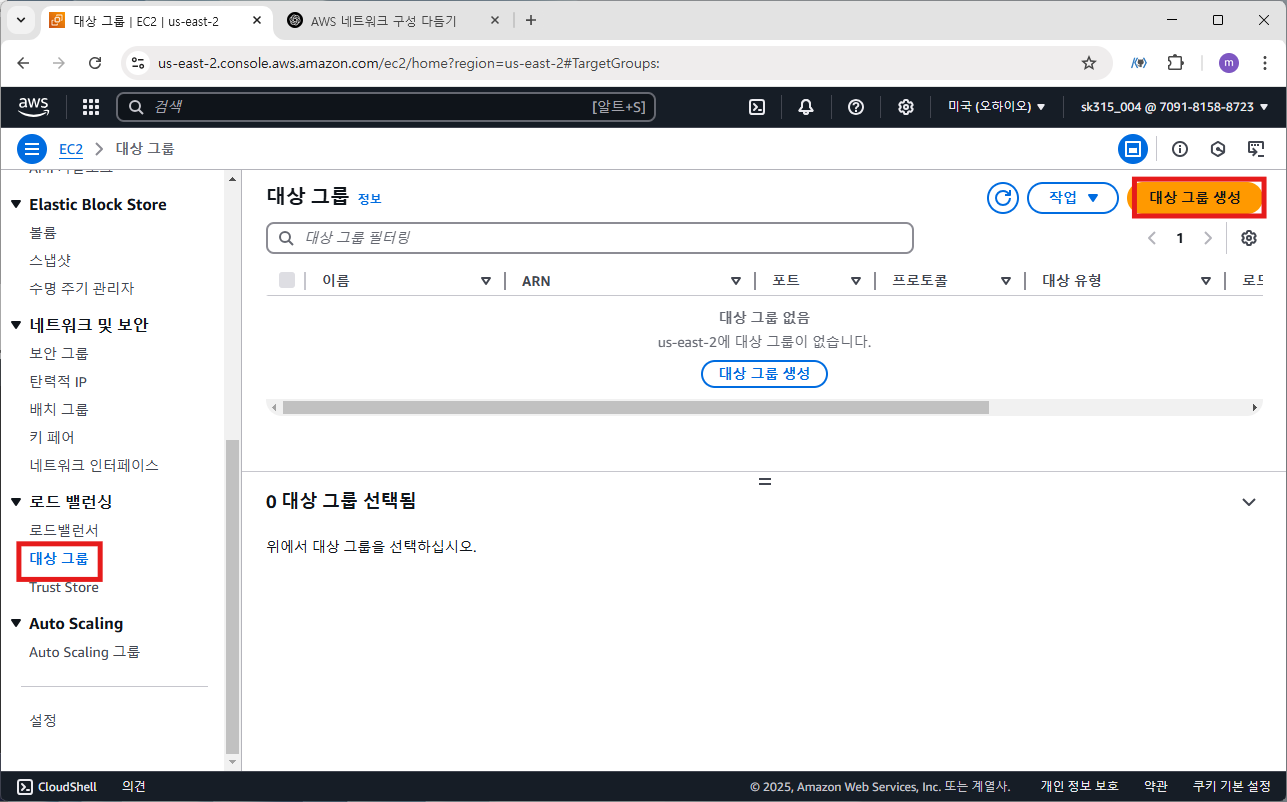The width and height of the screenshot is (1287, 802).
Task: Open 볼륨 in the sidebar
Action: point(43,232)
